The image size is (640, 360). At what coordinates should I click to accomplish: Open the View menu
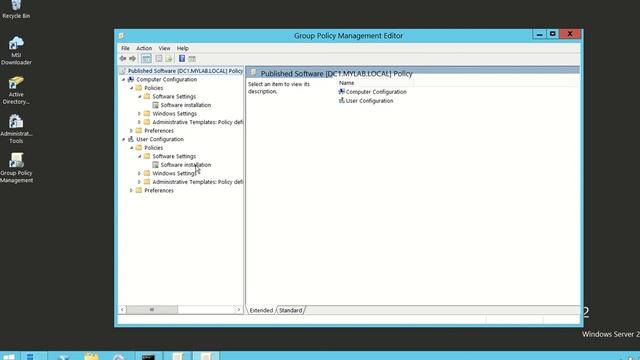point(164,48)
